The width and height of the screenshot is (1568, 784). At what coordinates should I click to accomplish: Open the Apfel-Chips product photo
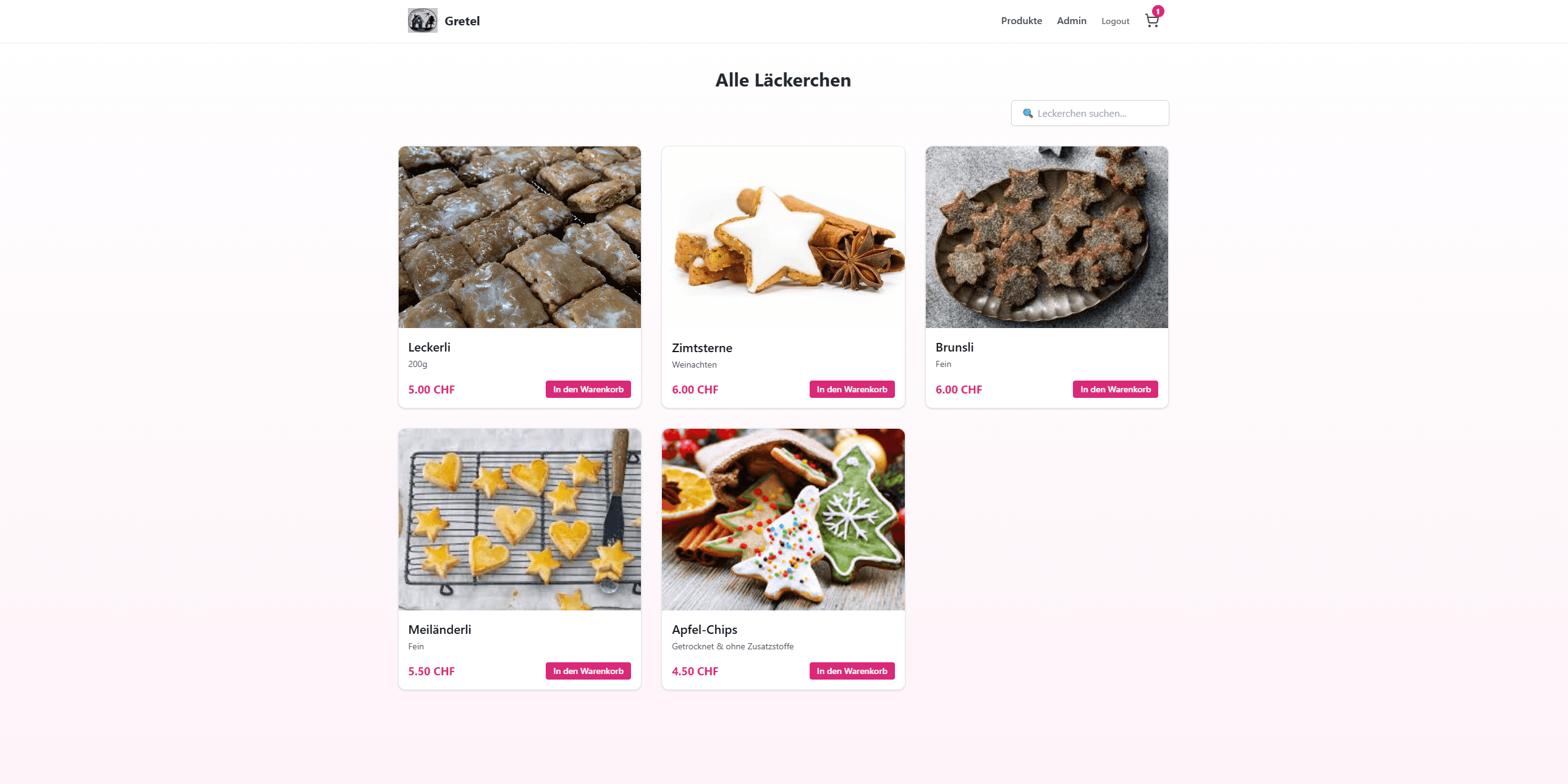click(x=783, y=520)
